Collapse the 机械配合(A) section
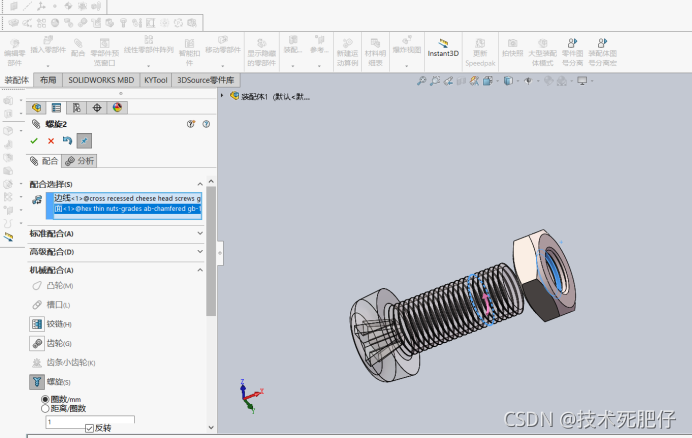 200,270
